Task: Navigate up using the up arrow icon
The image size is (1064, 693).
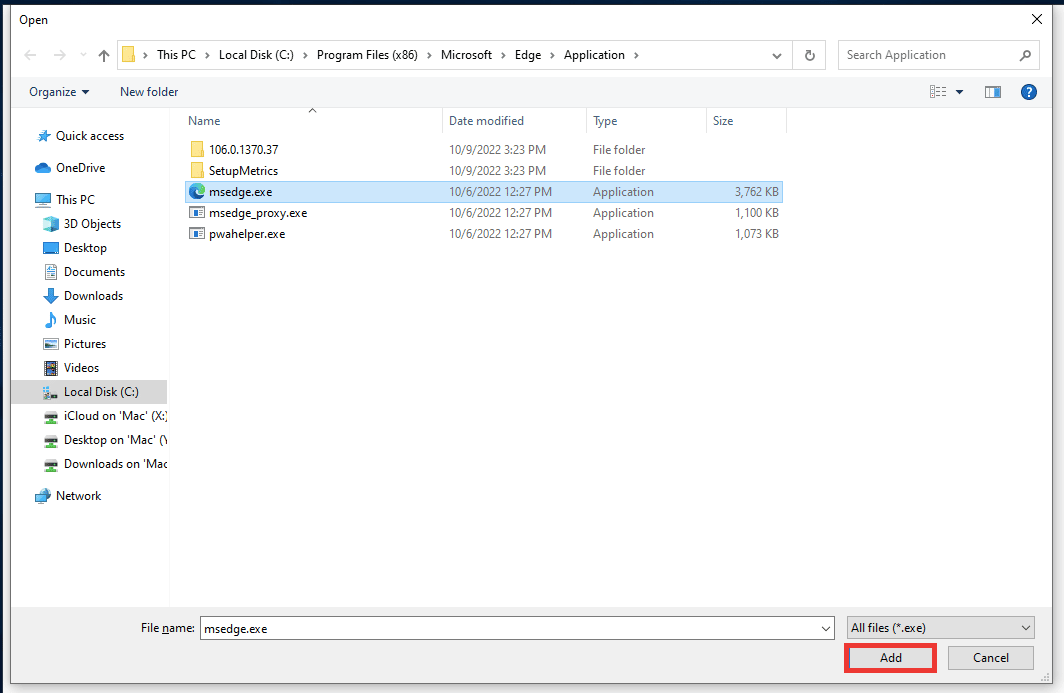Action: (x=103, y=55)
